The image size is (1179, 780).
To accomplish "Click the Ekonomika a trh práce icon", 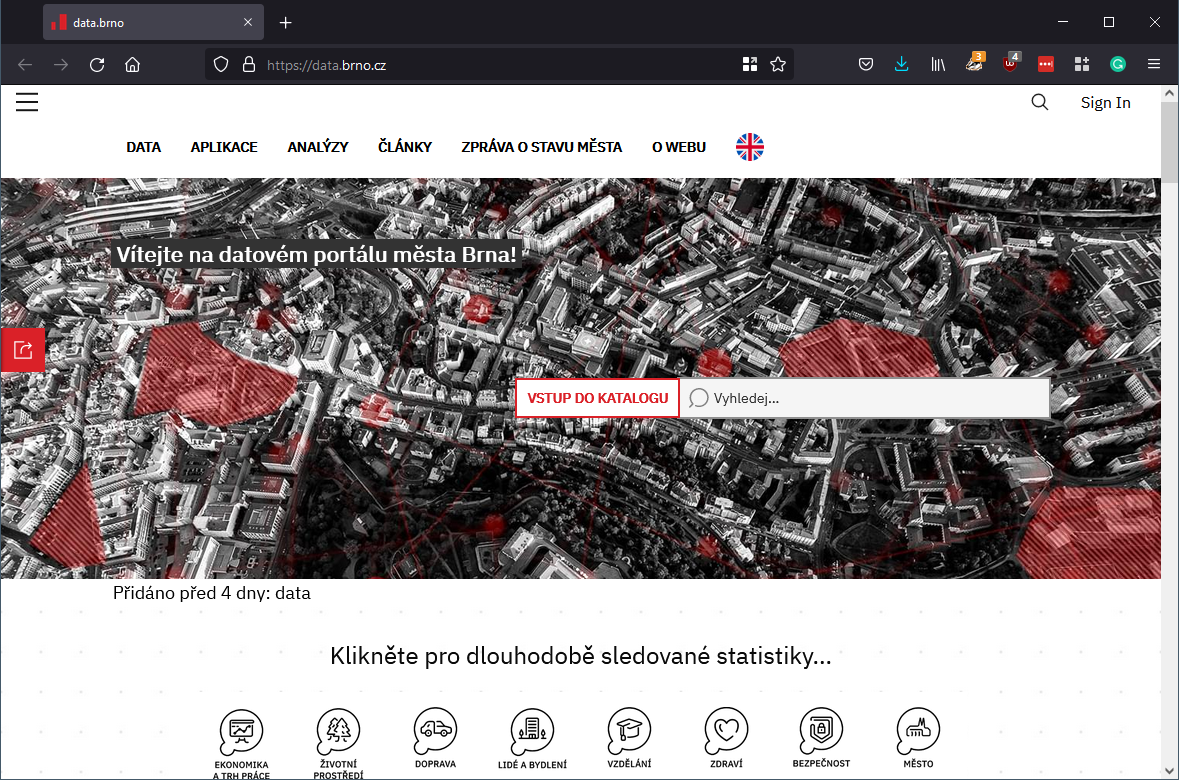I will click(x=241, y=728).
